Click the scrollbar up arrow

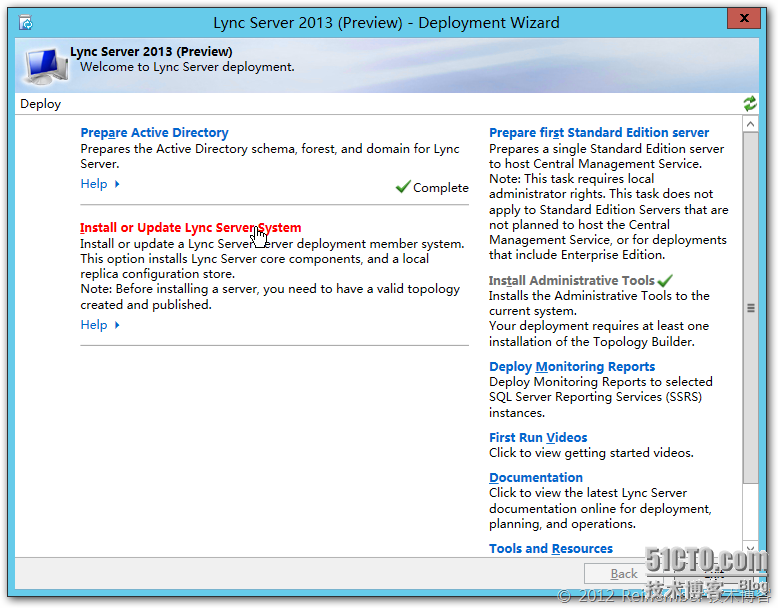(x=750, y=124)
